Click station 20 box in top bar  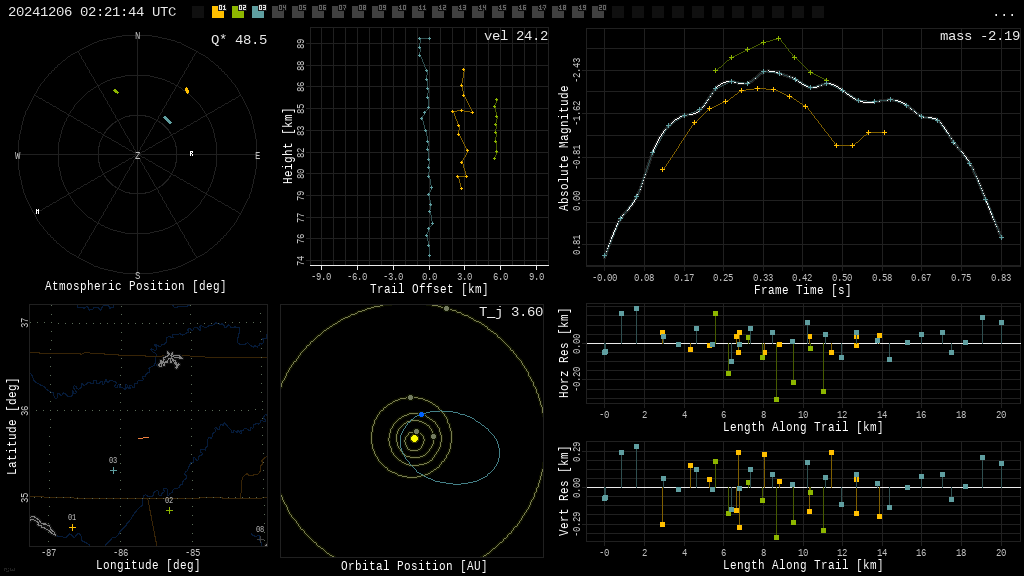point(598,12)
